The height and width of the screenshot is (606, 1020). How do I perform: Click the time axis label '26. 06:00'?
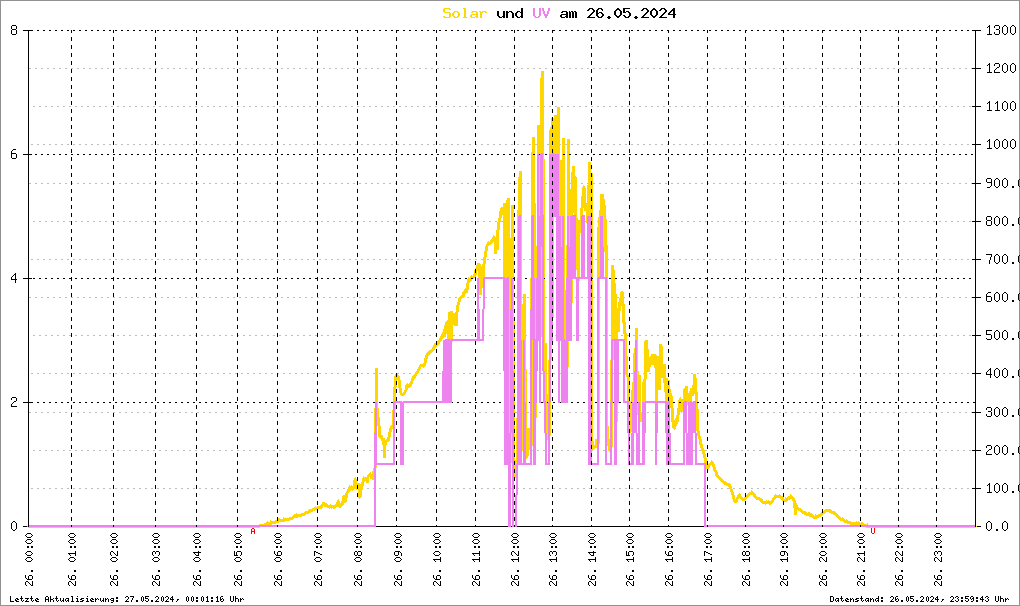point(278,560)
